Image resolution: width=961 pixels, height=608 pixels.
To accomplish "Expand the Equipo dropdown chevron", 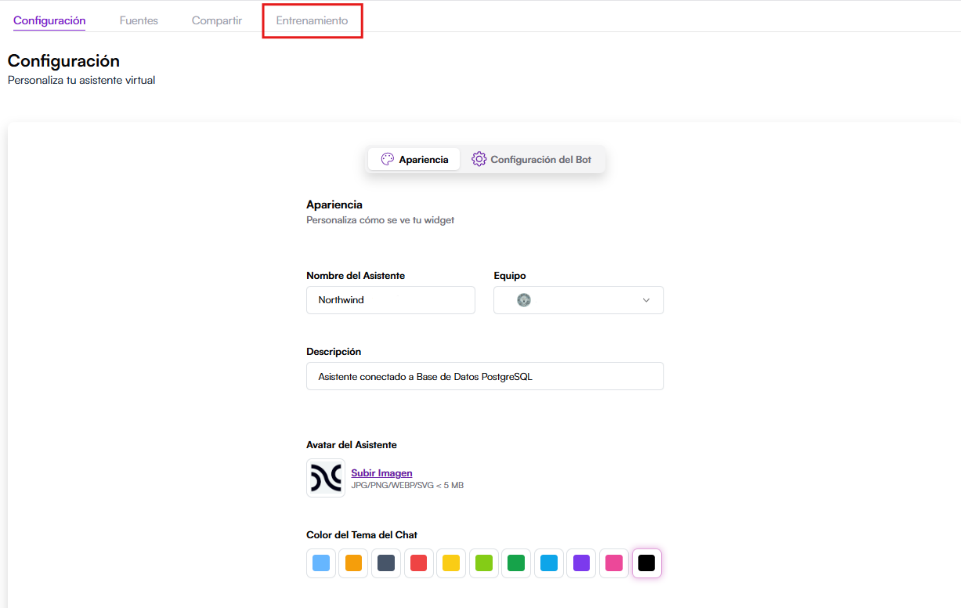I will coord(646,300).
